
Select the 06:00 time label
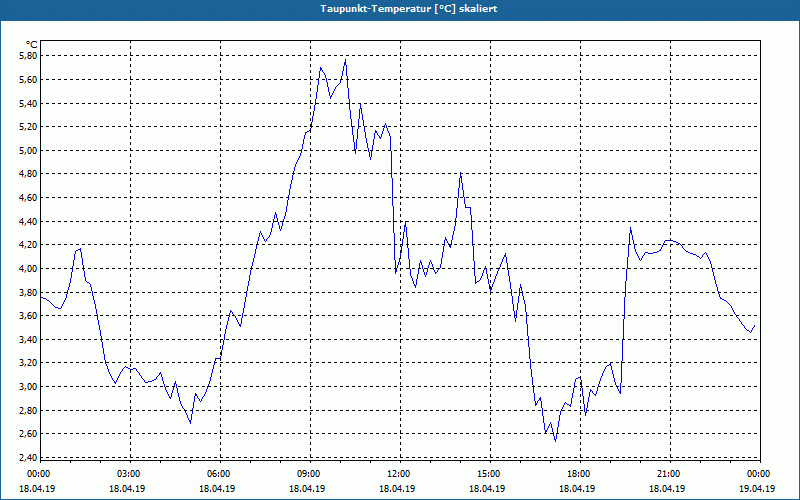click(x=220, y=474)
